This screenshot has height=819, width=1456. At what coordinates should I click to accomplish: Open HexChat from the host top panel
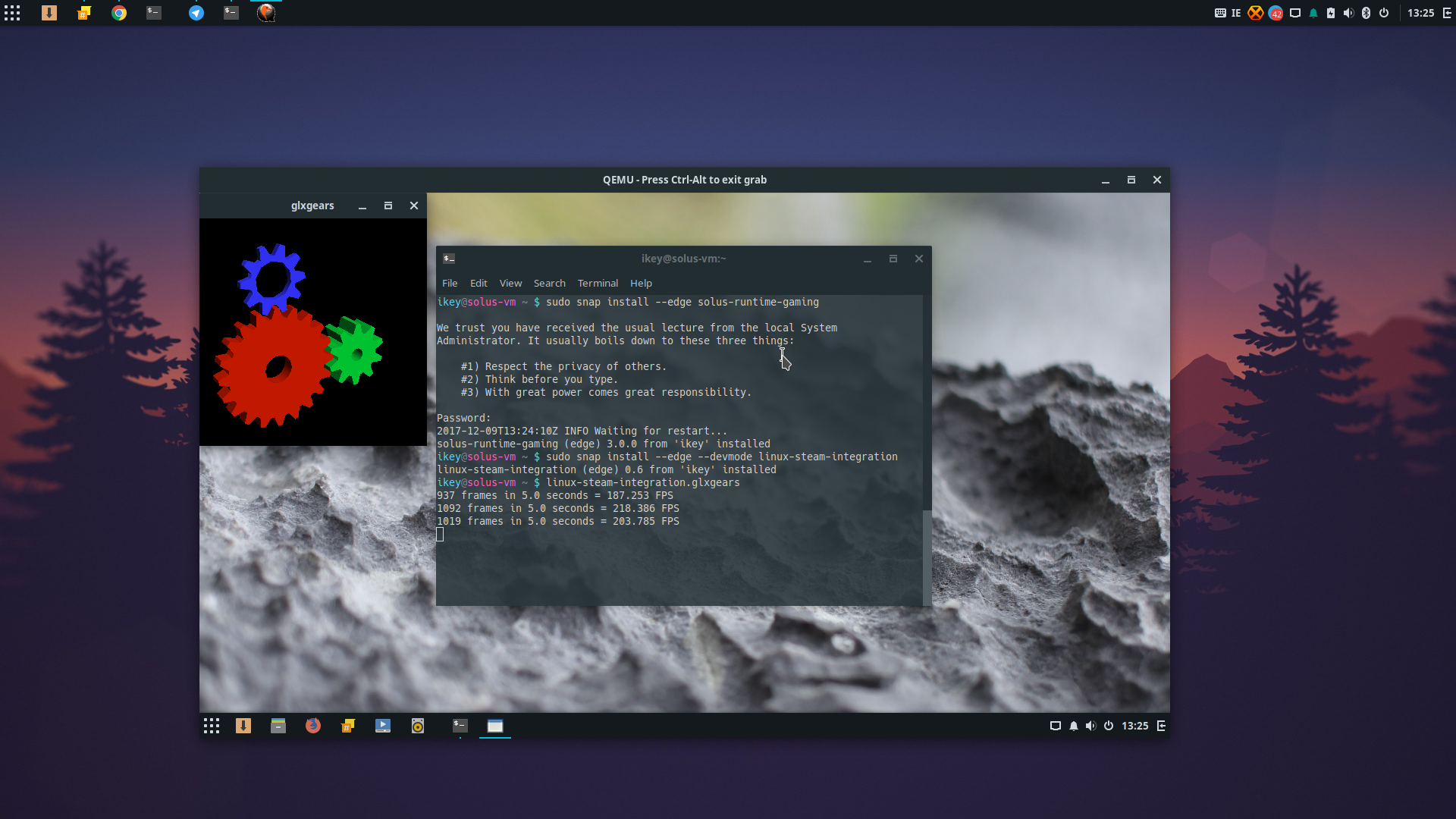pos(84,13)
